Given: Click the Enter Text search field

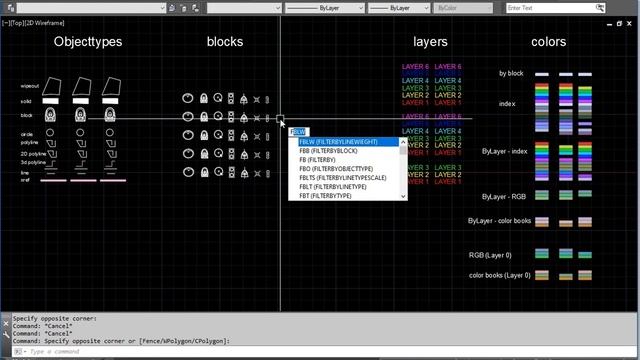Looking at the screenshot, I should click(550, 8).
